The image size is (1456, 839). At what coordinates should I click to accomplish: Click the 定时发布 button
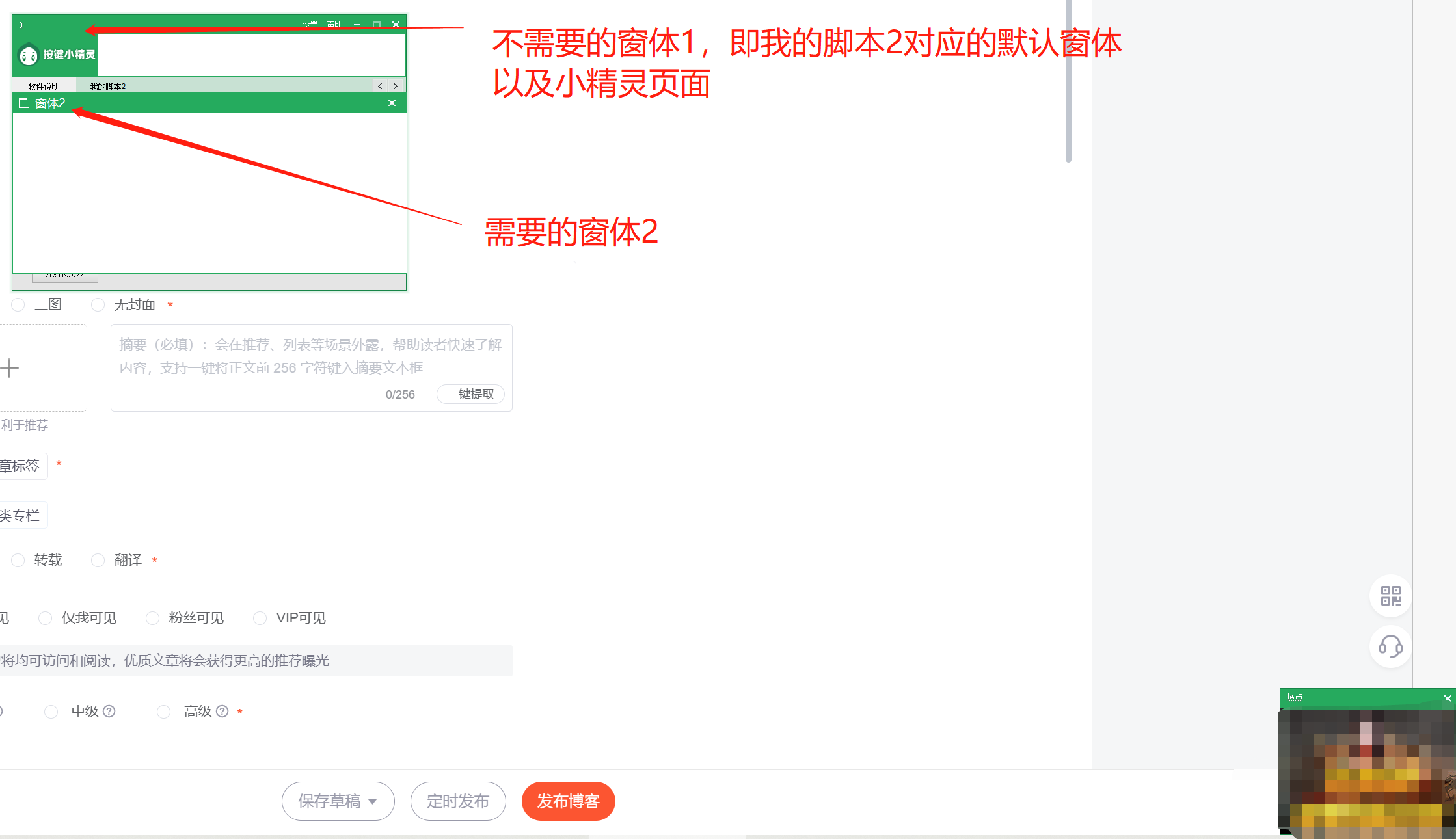click(458, 801)
